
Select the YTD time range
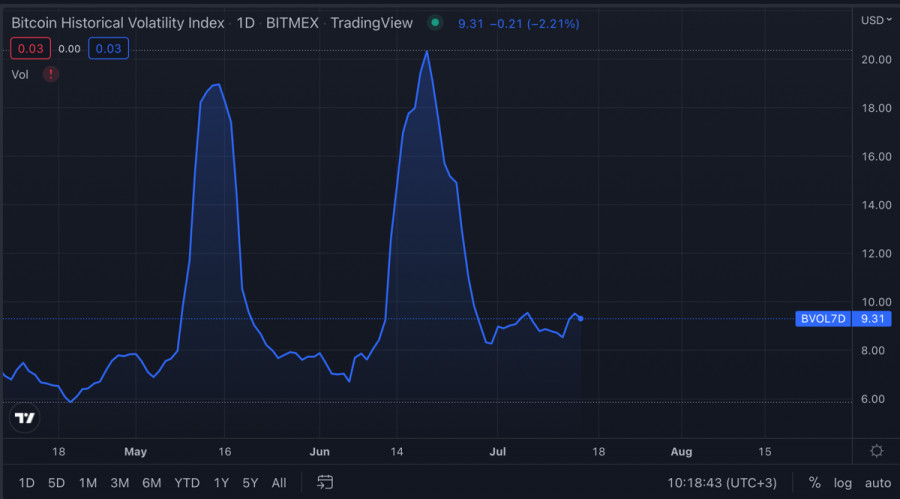pos(187,483)
